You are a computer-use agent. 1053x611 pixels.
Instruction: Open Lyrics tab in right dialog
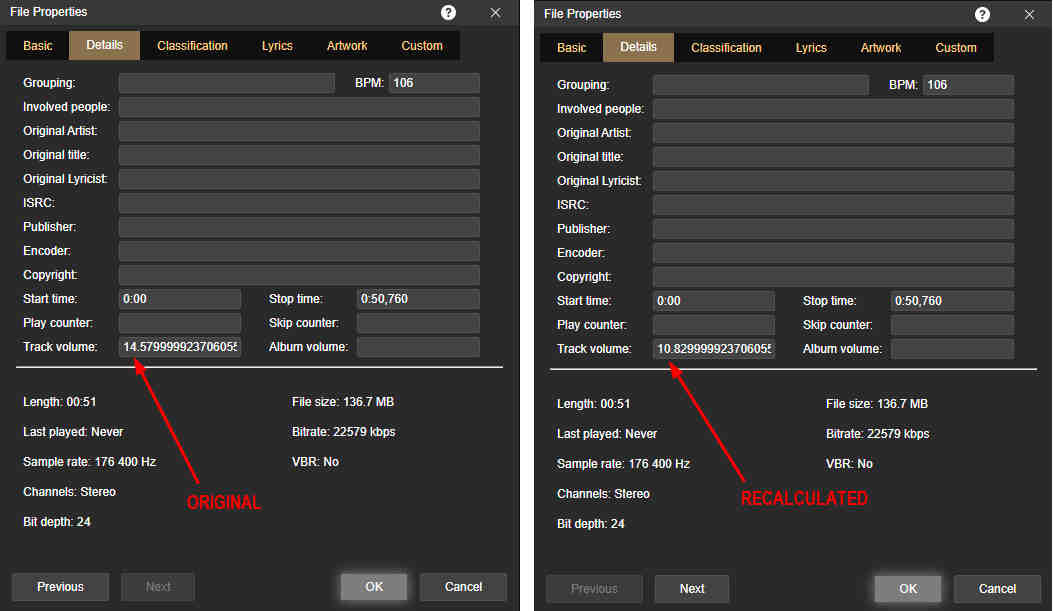811,48
